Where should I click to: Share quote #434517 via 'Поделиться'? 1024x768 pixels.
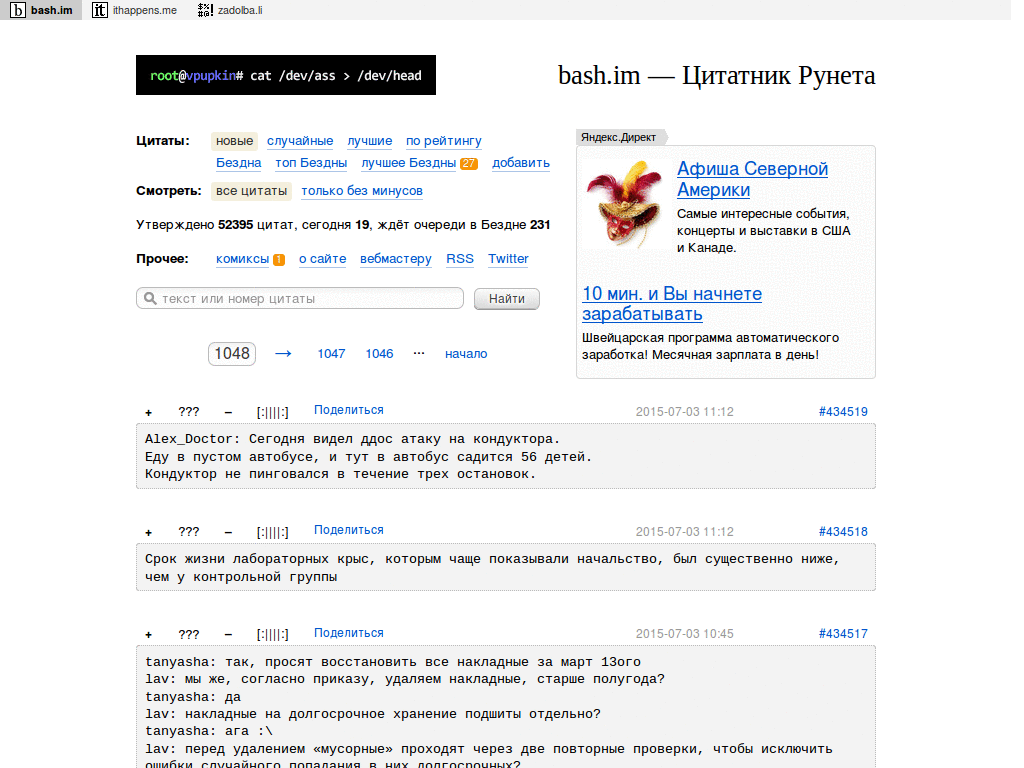tap(349, 633)
